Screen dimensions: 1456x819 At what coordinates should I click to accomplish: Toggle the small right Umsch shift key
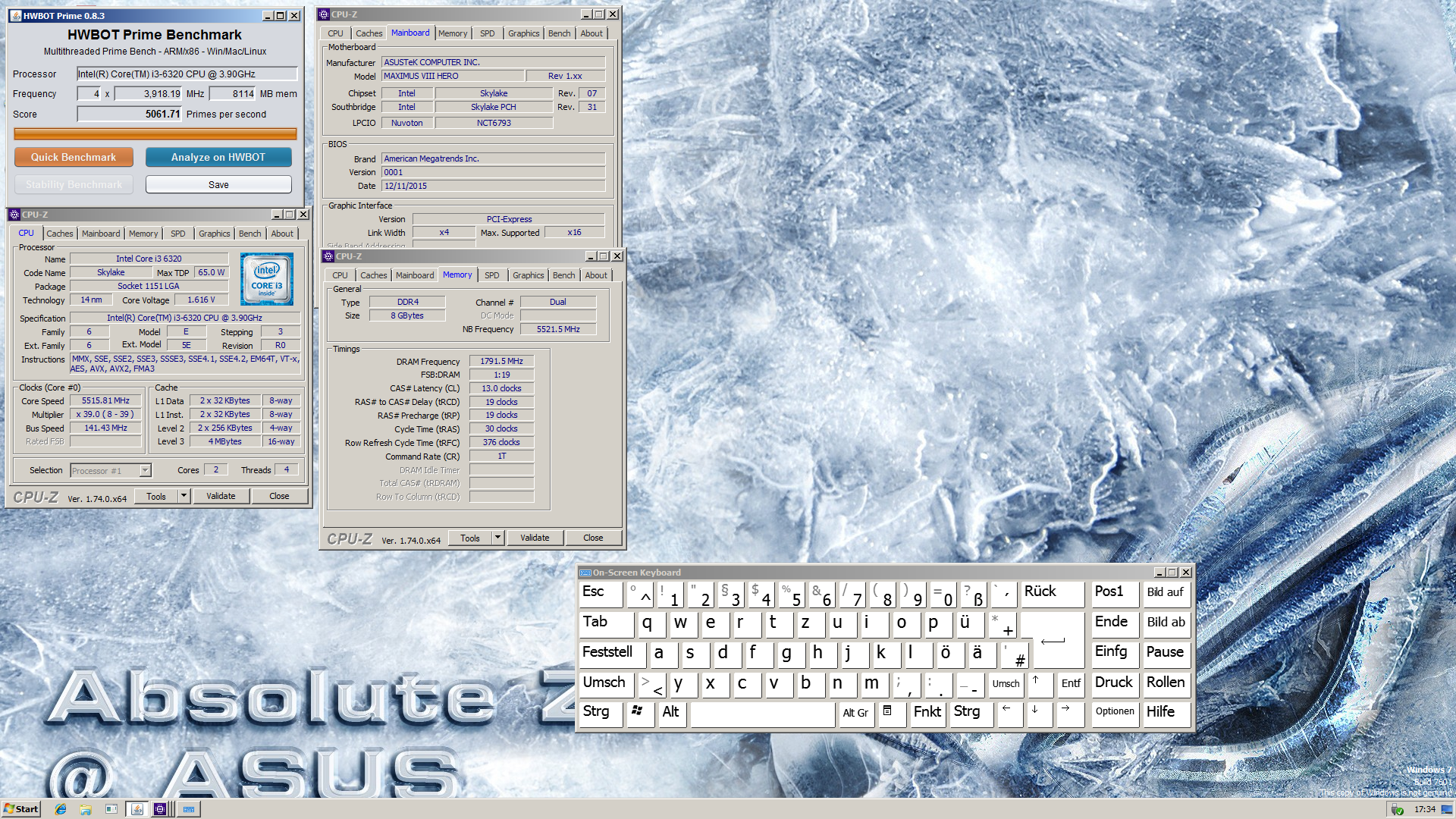point(1006,683)
